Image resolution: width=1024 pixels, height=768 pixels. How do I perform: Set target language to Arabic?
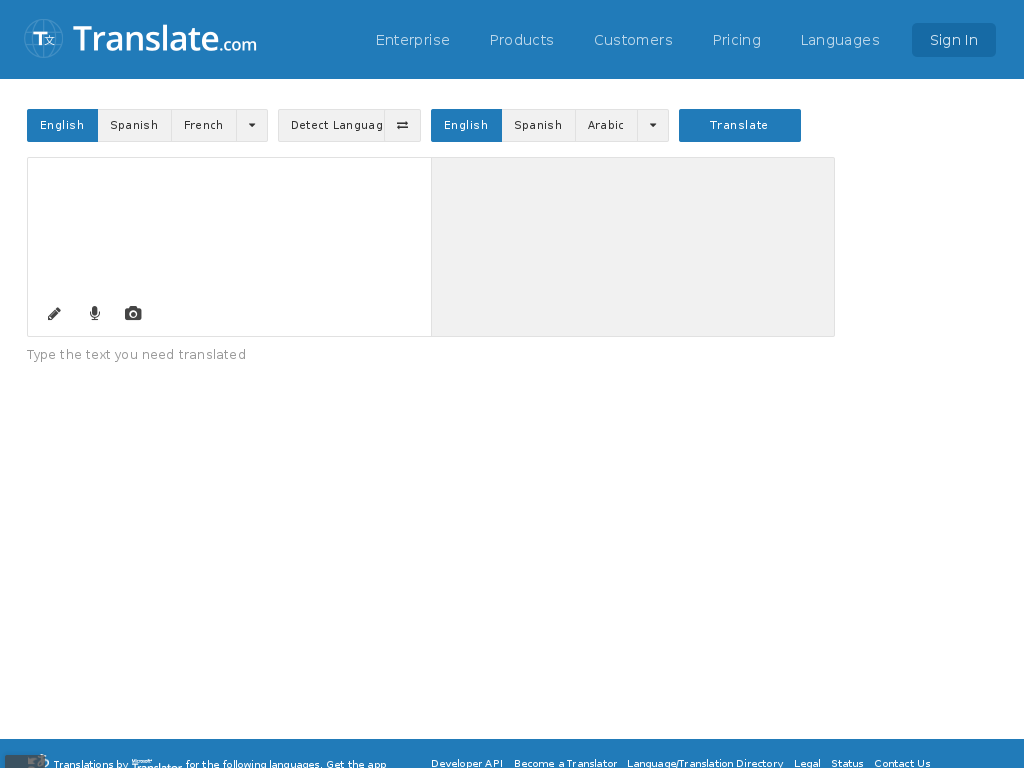(x=605, y=126)
